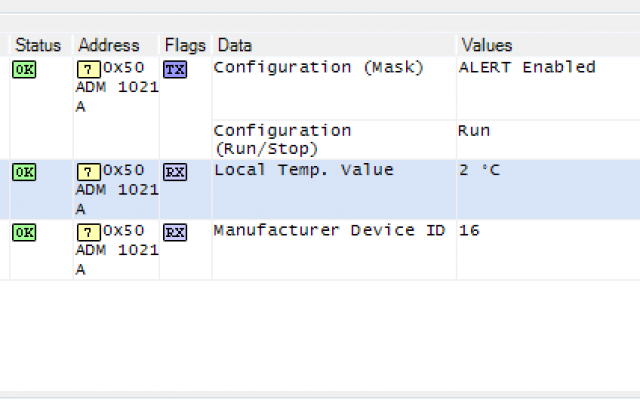Sort by the Address column header
The image size is (640, 400).
pos(108,45)
